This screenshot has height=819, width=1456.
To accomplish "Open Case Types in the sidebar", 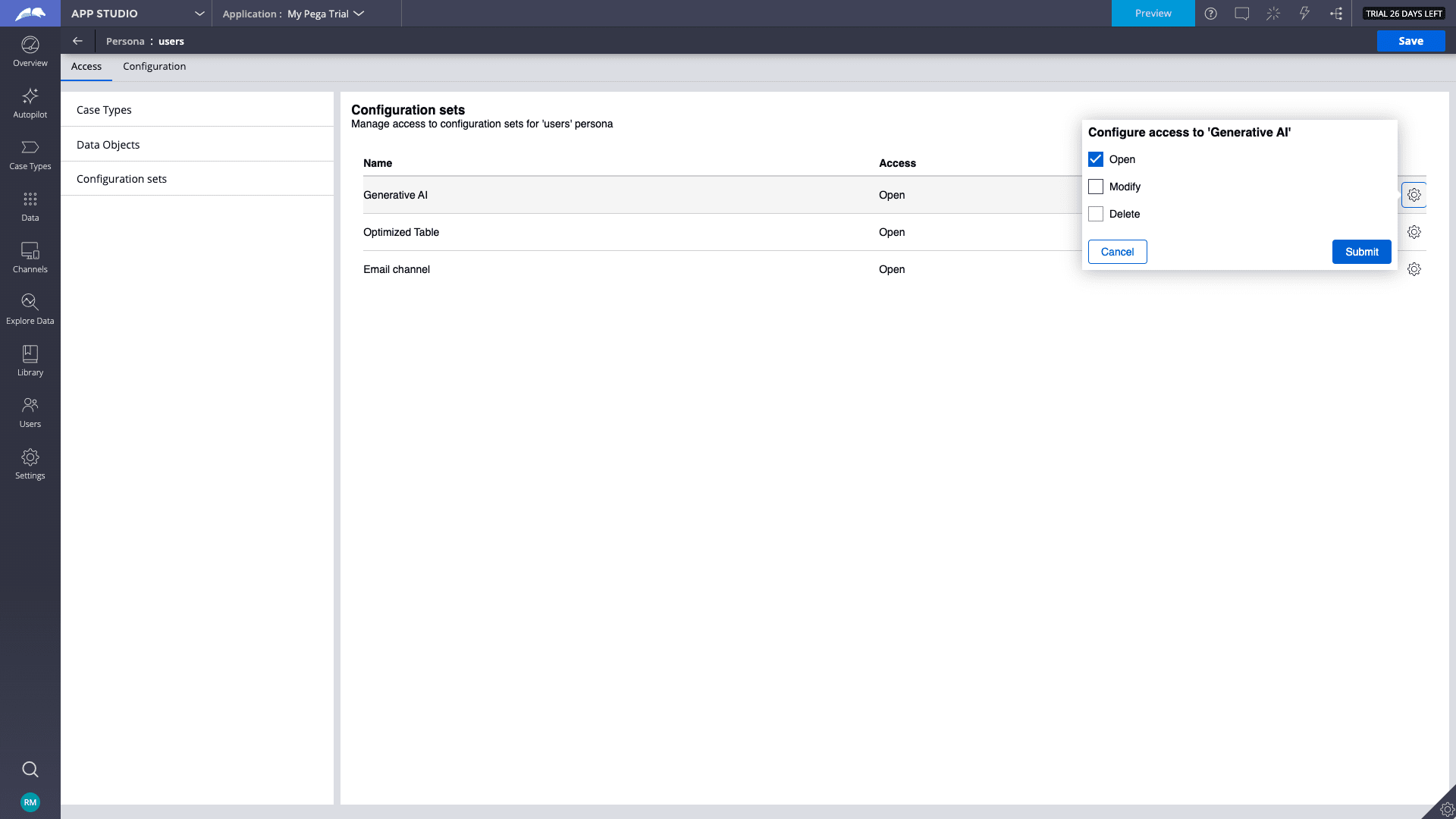I will pyautogui.click(x=30, y=155).
